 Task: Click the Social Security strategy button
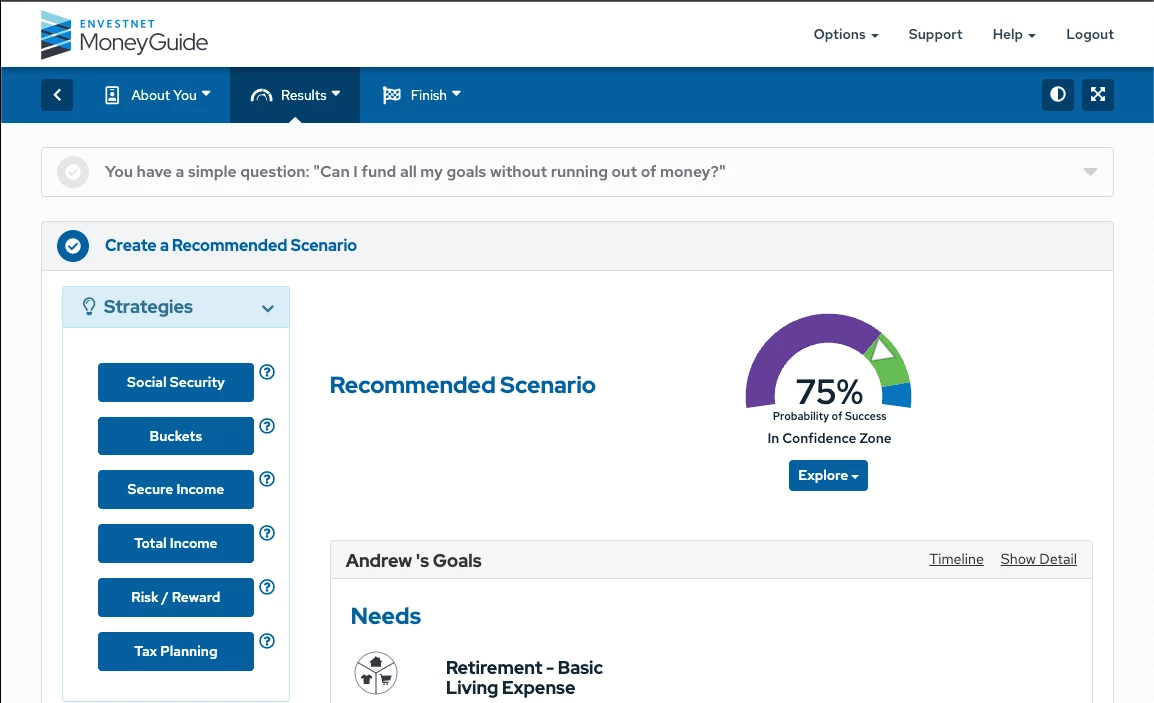click(176, 382)
